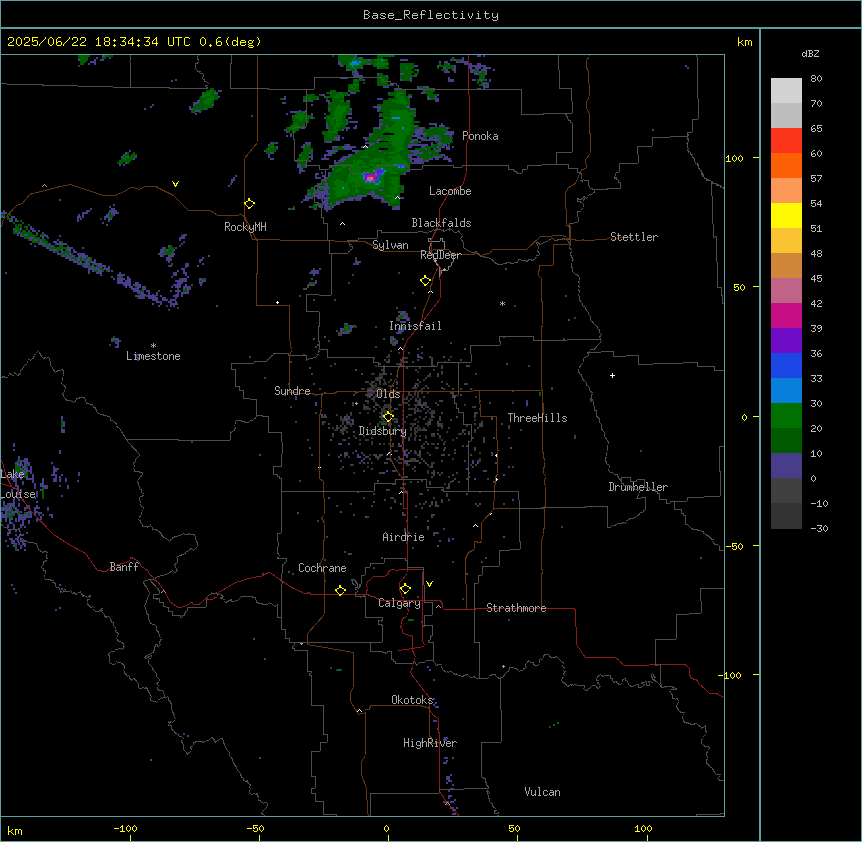This screenshot has height=842, width=862.
Task: Click the RedDeer city label
Action: (440, 255)
